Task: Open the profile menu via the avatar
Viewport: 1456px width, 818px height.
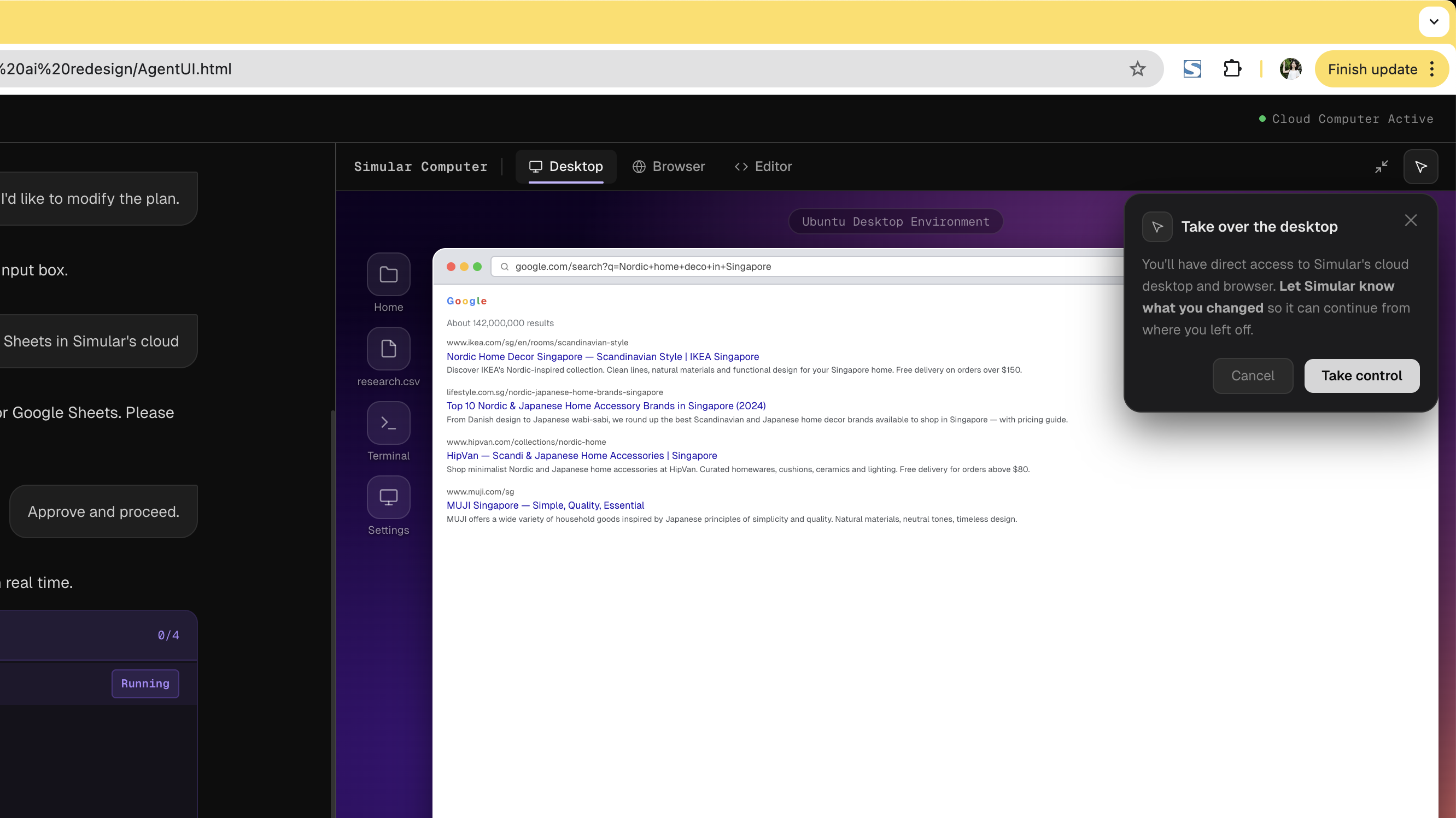Action: point(1291,69)
